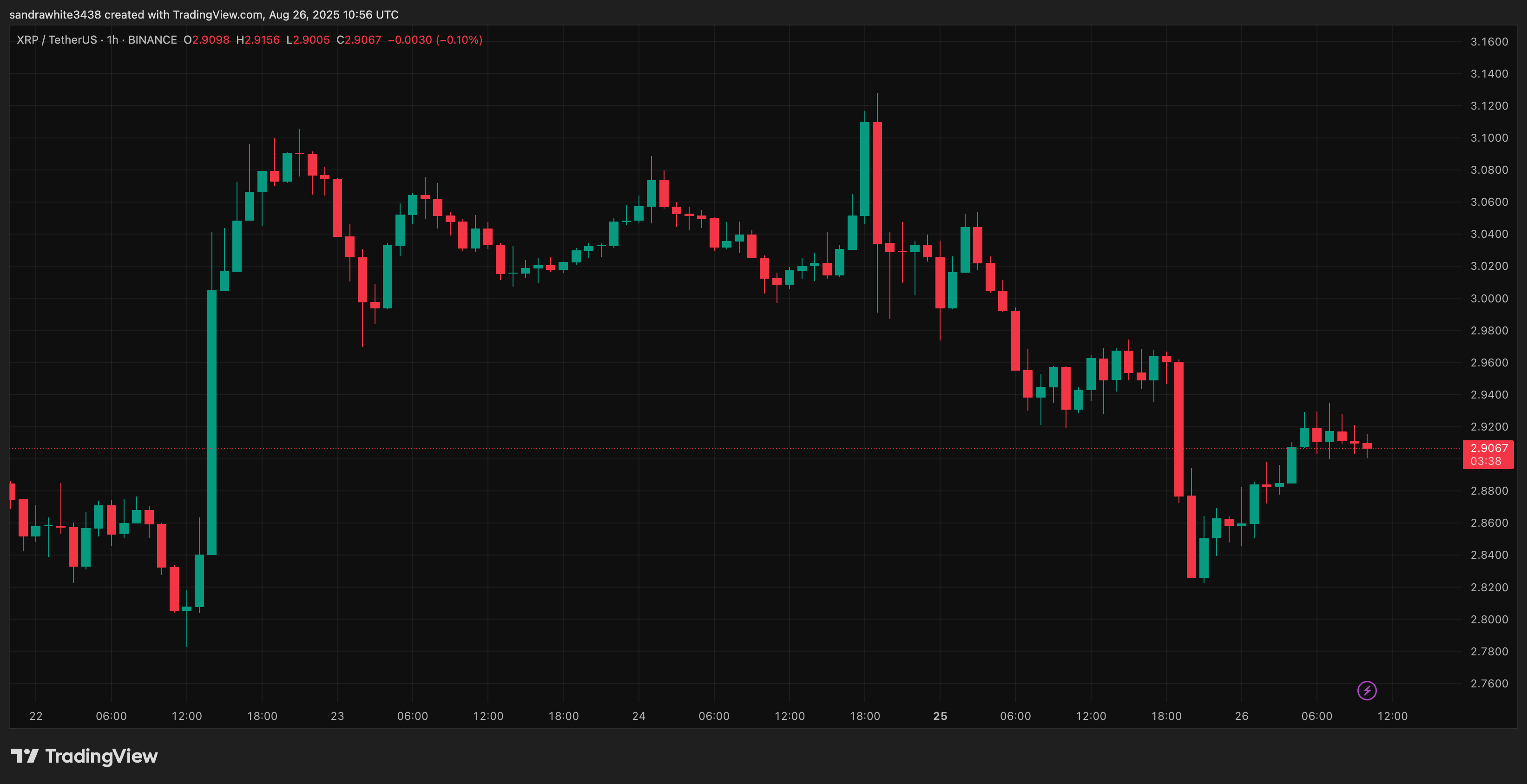Click the 2.7600 price axis label

pos(1489,683)
